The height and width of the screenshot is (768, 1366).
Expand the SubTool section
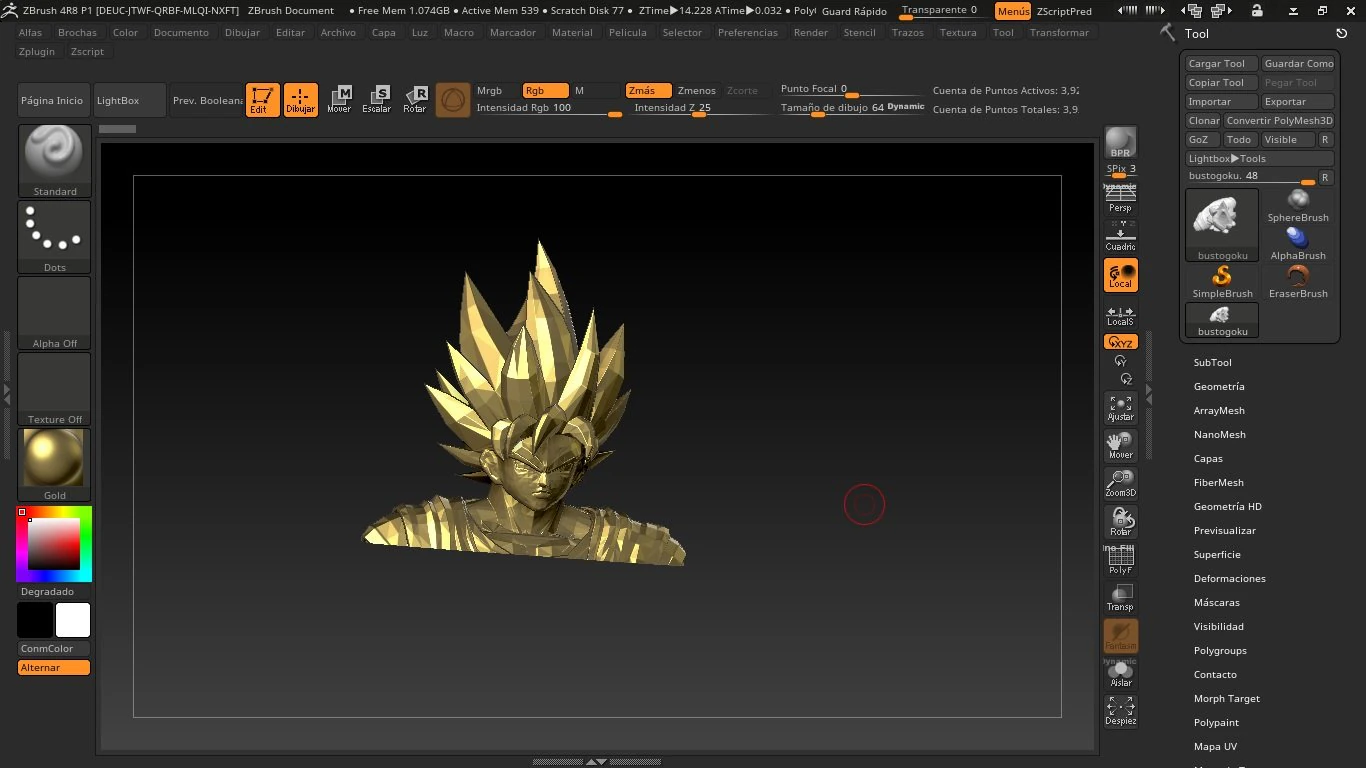pos(1212,362)
